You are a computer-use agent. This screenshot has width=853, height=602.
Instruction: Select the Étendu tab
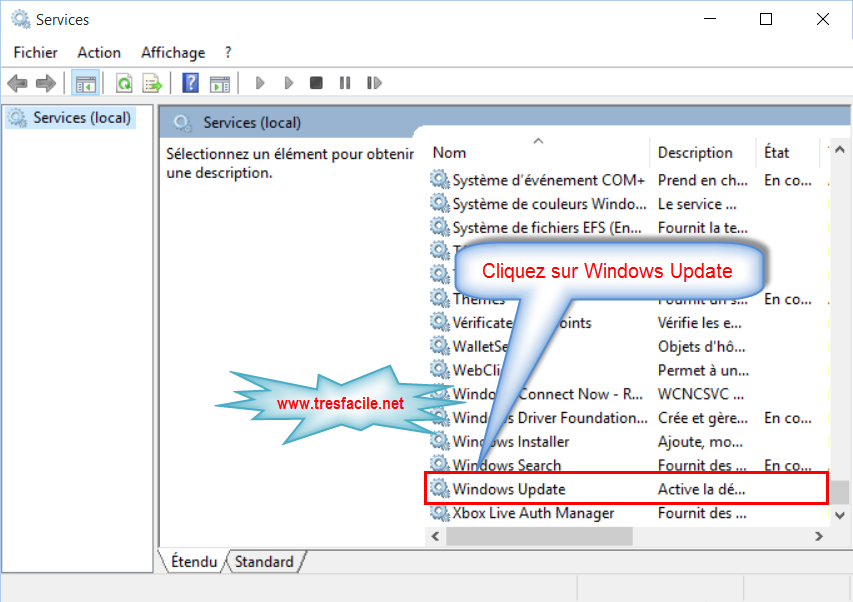point(194,562)
